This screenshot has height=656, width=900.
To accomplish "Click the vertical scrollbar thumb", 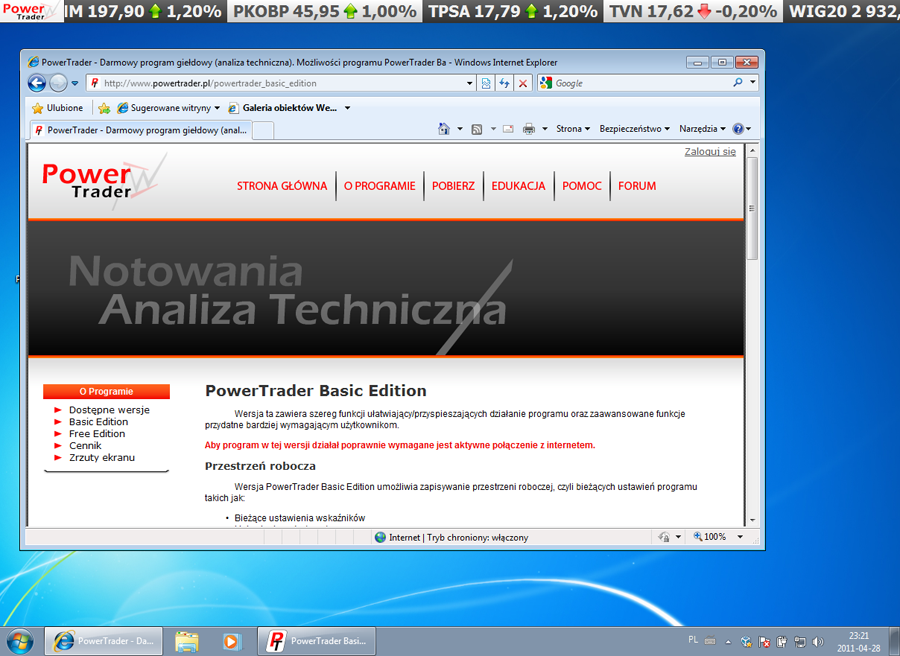I will coord(752,208).
